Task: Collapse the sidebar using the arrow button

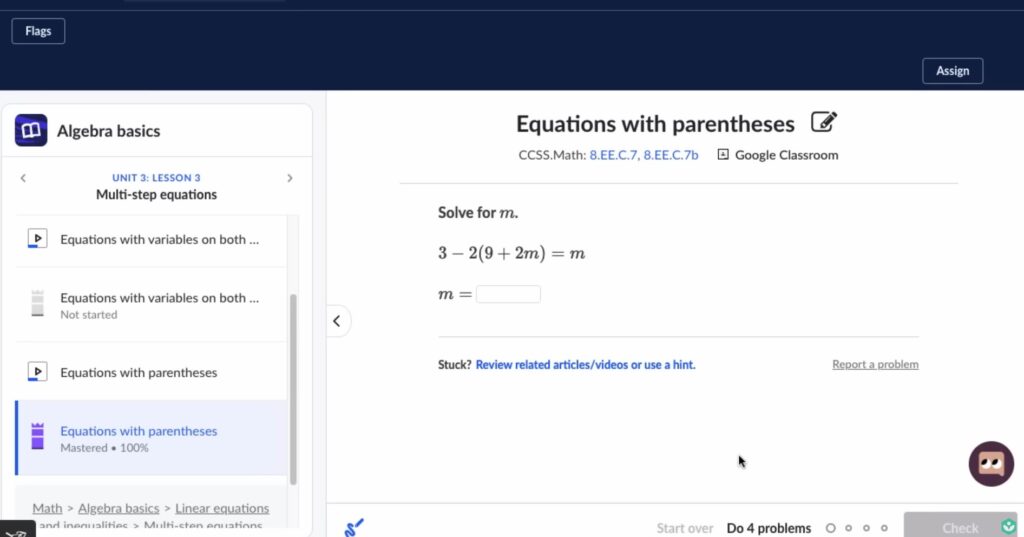Action: pos(337,321)
